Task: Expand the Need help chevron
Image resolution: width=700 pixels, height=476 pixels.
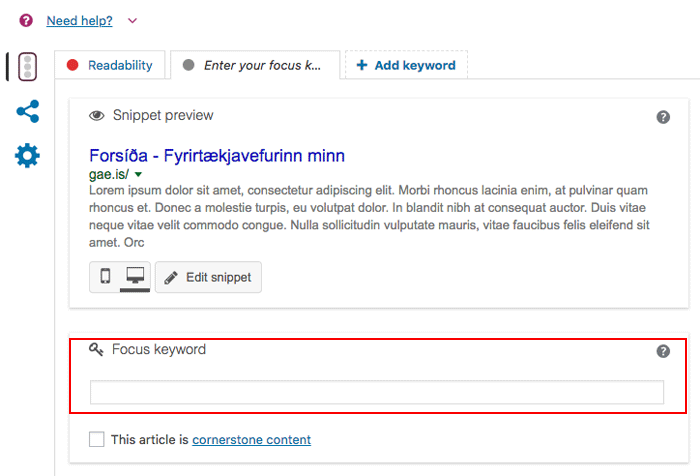Action: click(x=133, y=20)
